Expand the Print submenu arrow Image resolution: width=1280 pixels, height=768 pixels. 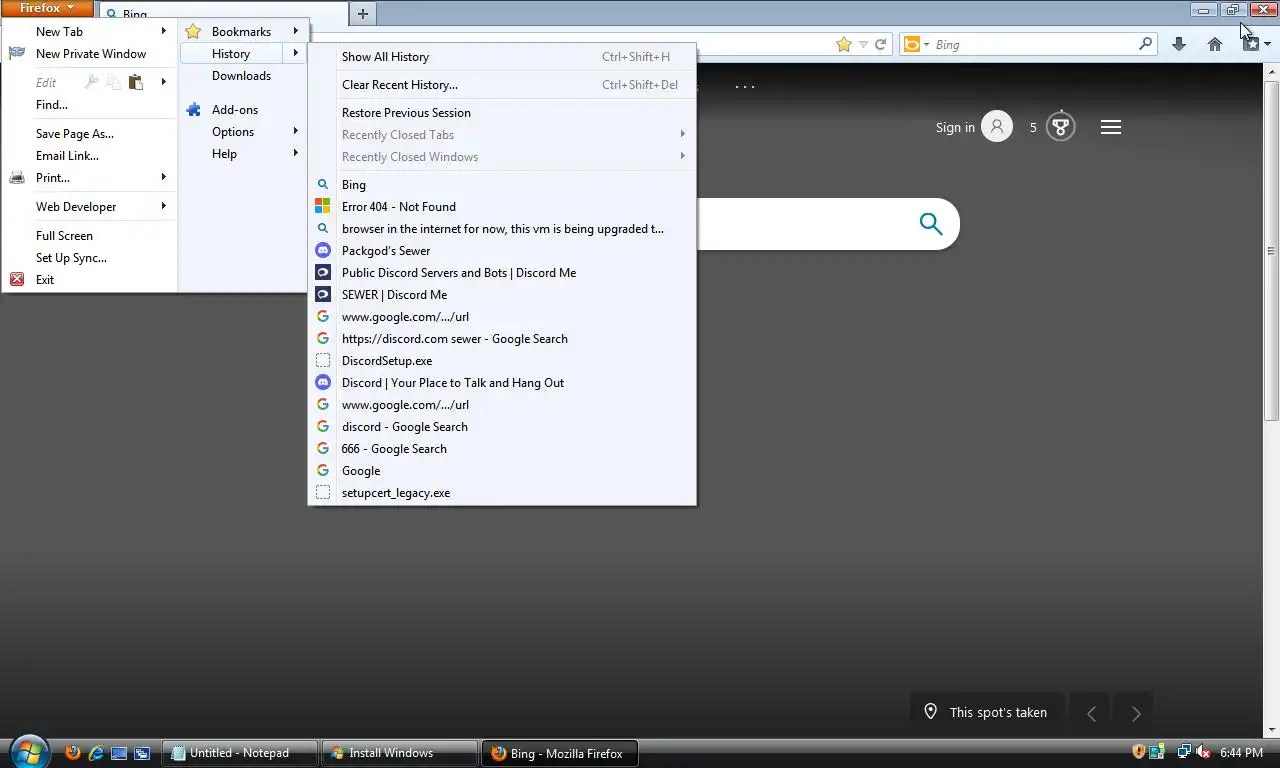click(164, 177)
